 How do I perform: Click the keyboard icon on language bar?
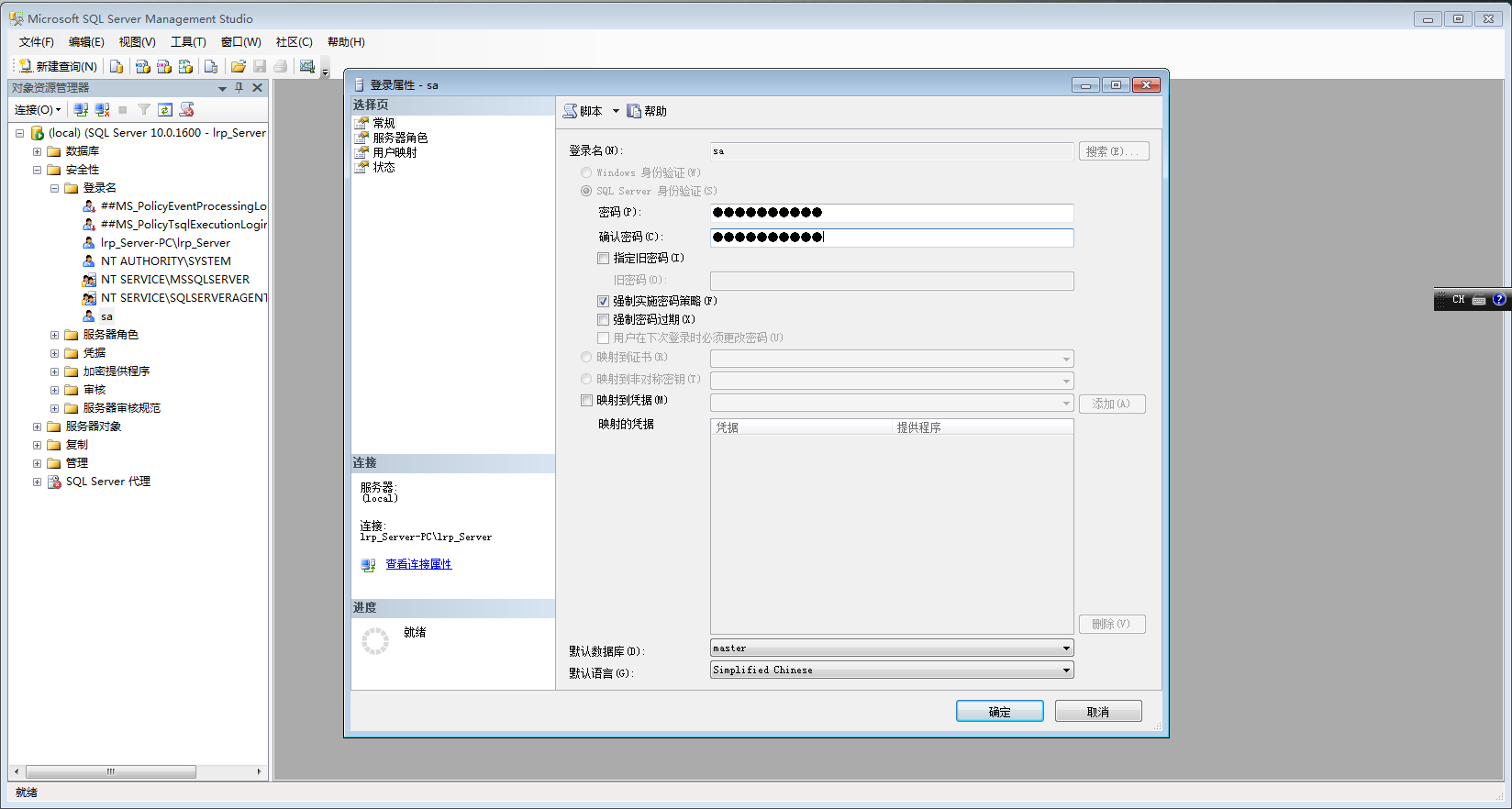(x=1479, y=300)
